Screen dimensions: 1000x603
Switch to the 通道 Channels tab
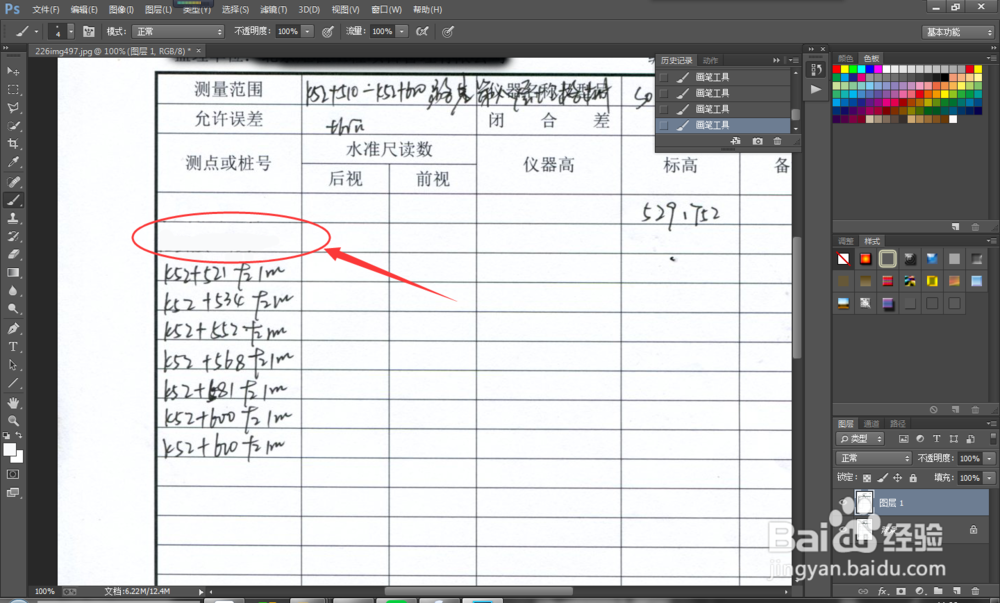[872, 424]
